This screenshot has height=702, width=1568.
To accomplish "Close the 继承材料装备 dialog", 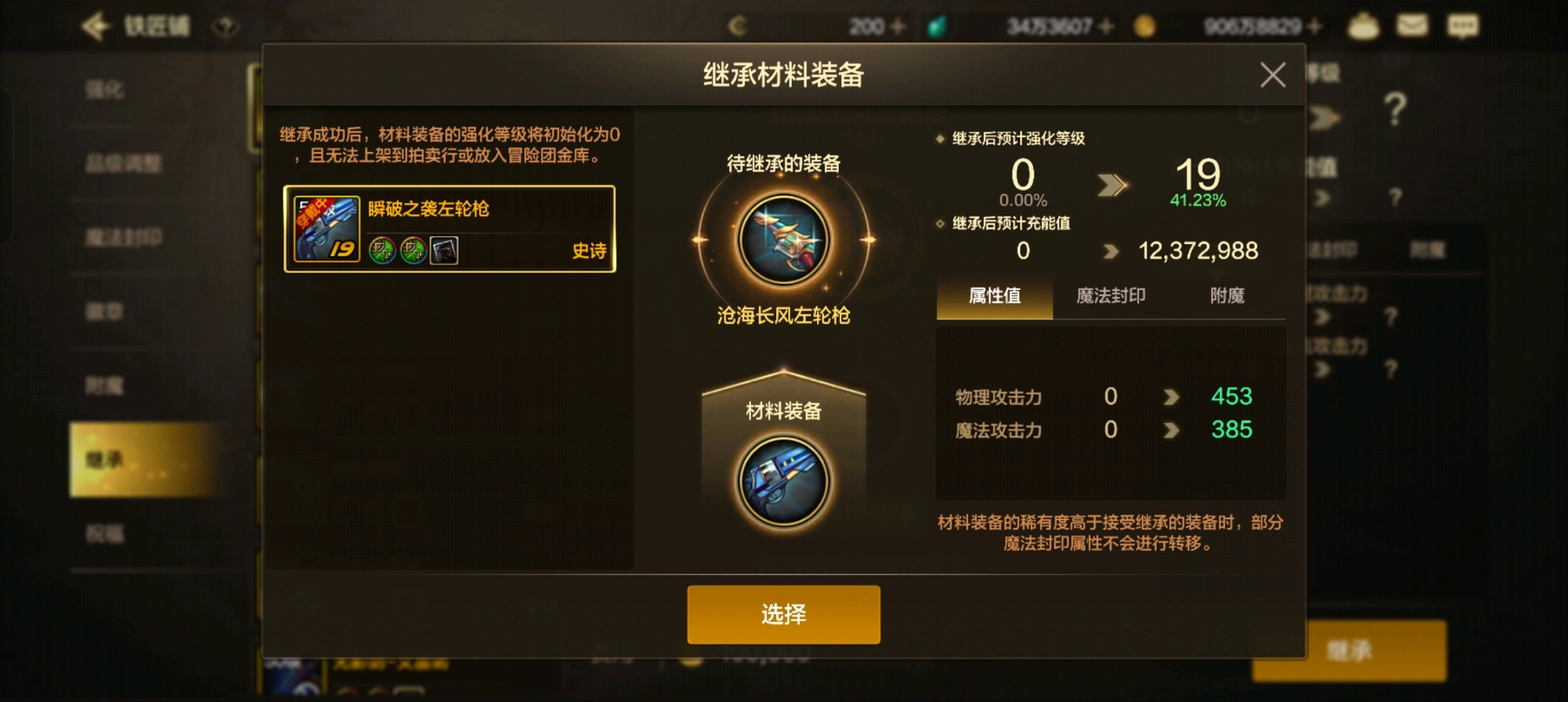I will [x=1272, y=75].
